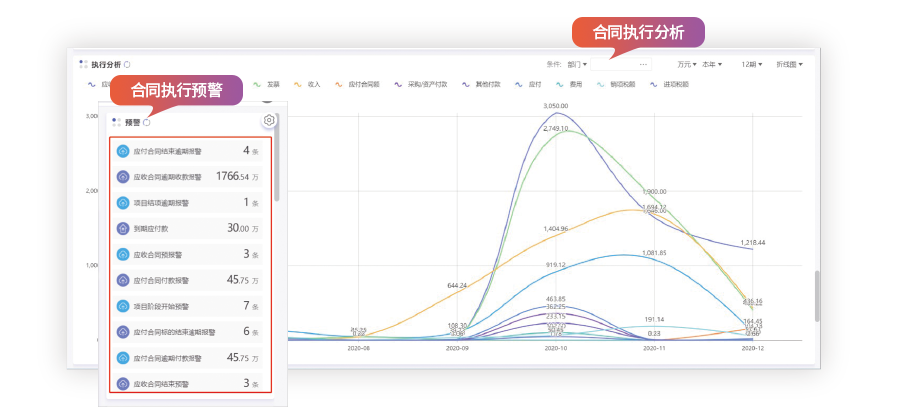Click the ellipsis icon in the condition field
The width and height of the screenshot is (900, 418).
click(643, 64)
